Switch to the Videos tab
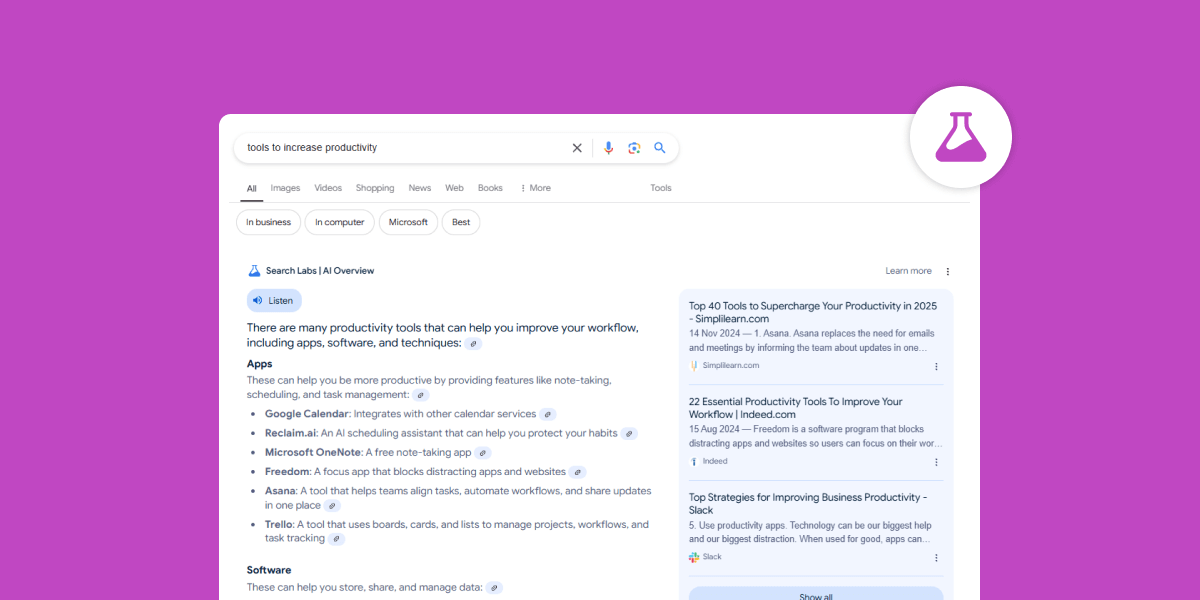Image resolution: width=1200 pixels, height=600 pixels. coord(328,188)
